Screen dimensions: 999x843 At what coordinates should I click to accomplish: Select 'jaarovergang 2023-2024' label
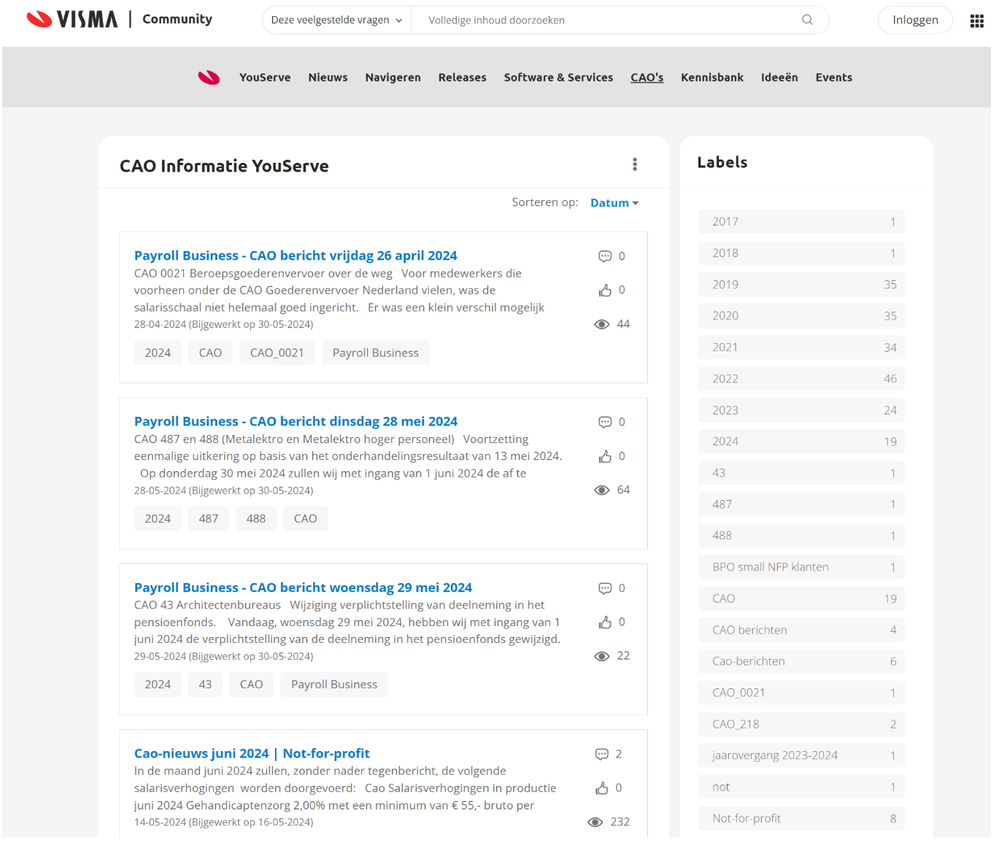[x=801, y=756]
